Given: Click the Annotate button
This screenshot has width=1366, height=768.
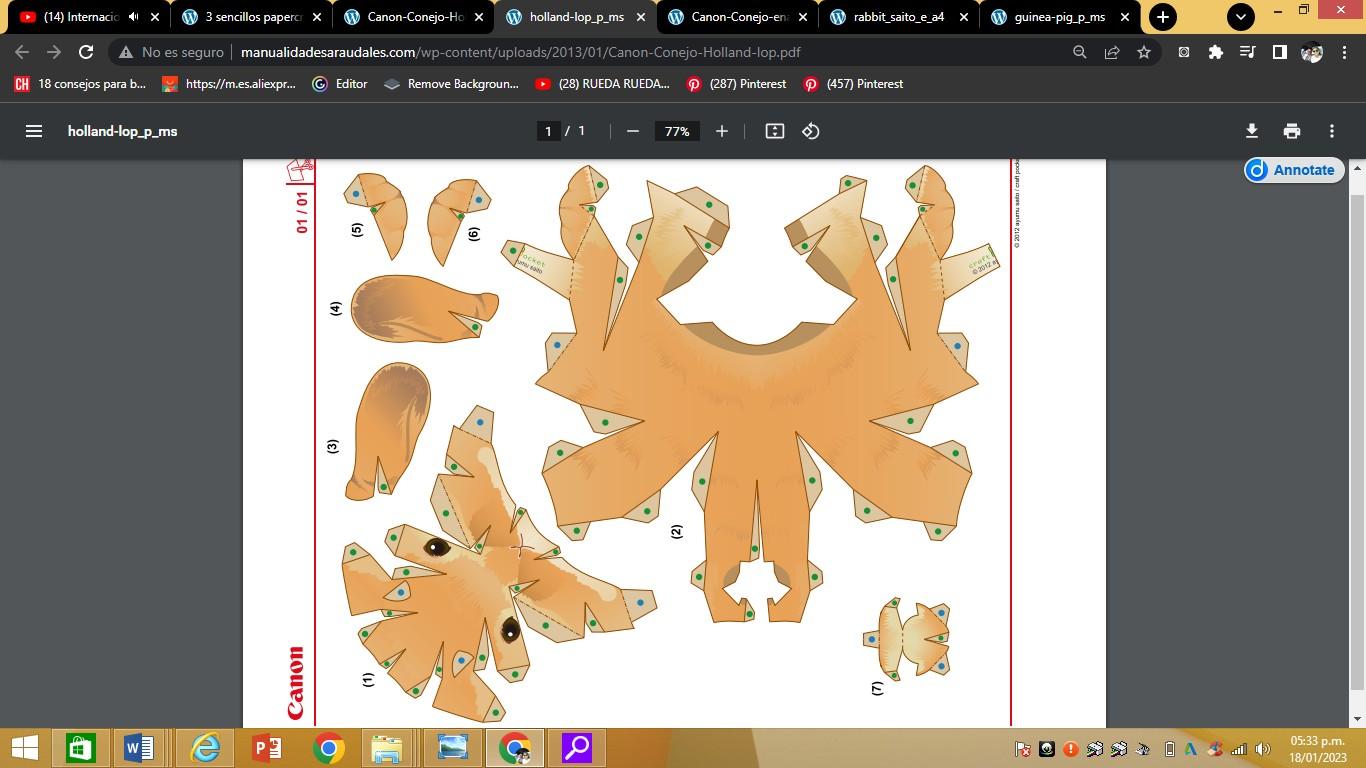Looking at the screenshot, I should click(x=1292, y=170).
